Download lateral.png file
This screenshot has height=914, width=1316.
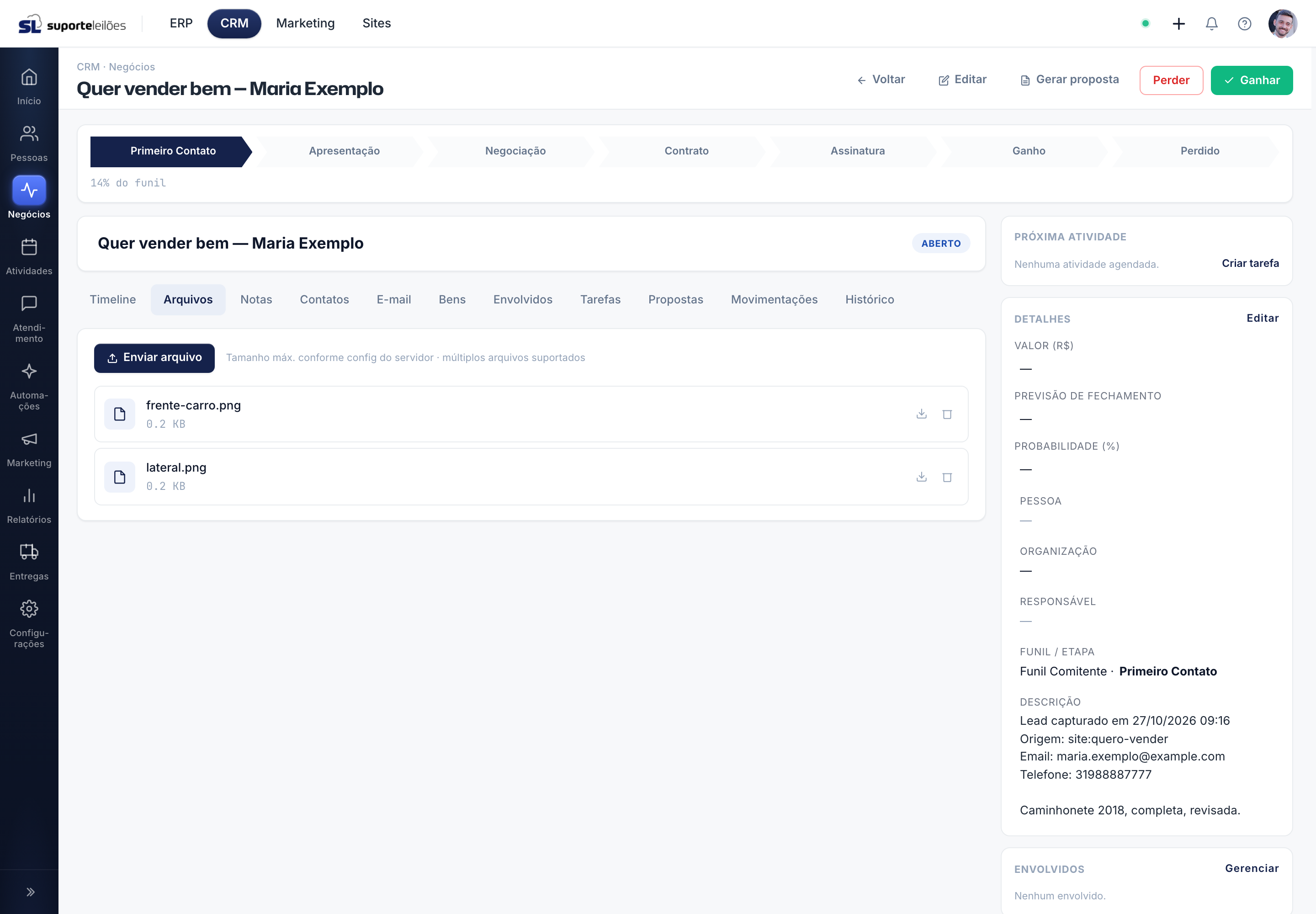[x=921, y=477]
